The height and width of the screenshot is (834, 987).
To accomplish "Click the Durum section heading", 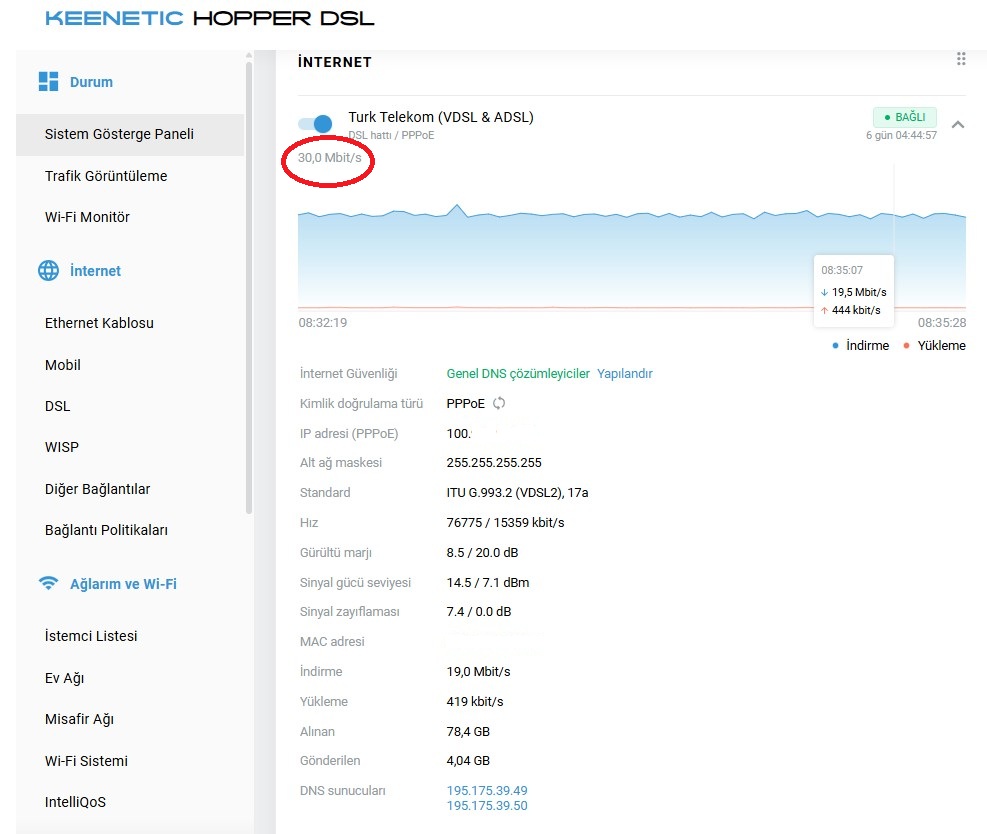I will pyautogui.click(x=91, y=82).
